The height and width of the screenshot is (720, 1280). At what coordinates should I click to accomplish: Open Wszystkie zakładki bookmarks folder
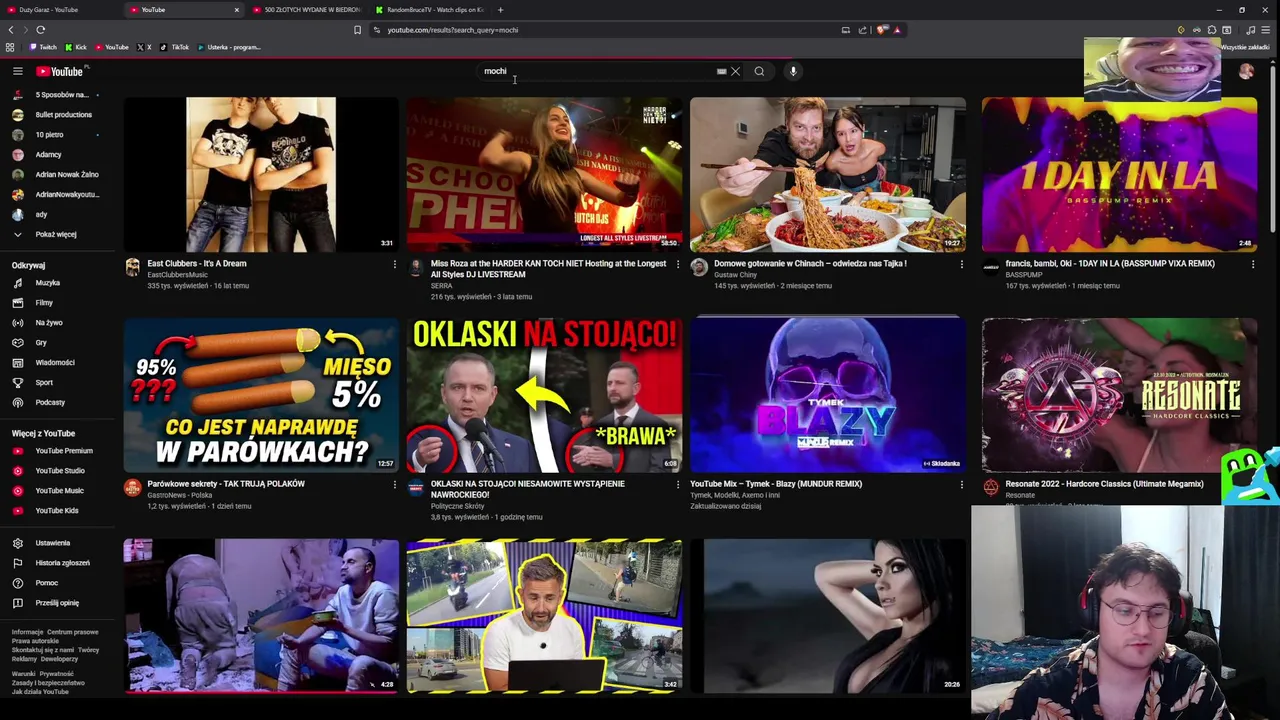point(1246,47)
